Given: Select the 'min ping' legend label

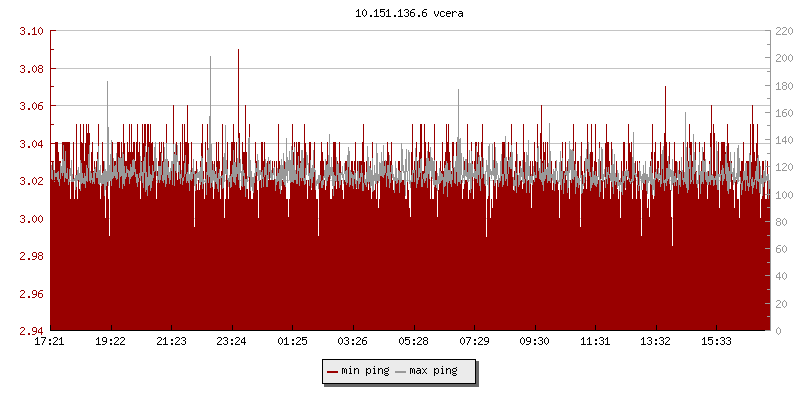Looking at the screenshot, I should pos(365,371).
